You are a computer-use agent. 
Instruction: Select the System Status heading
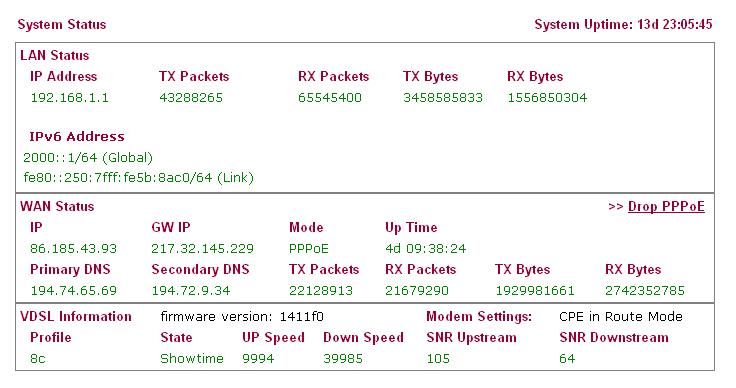point(62,24)
